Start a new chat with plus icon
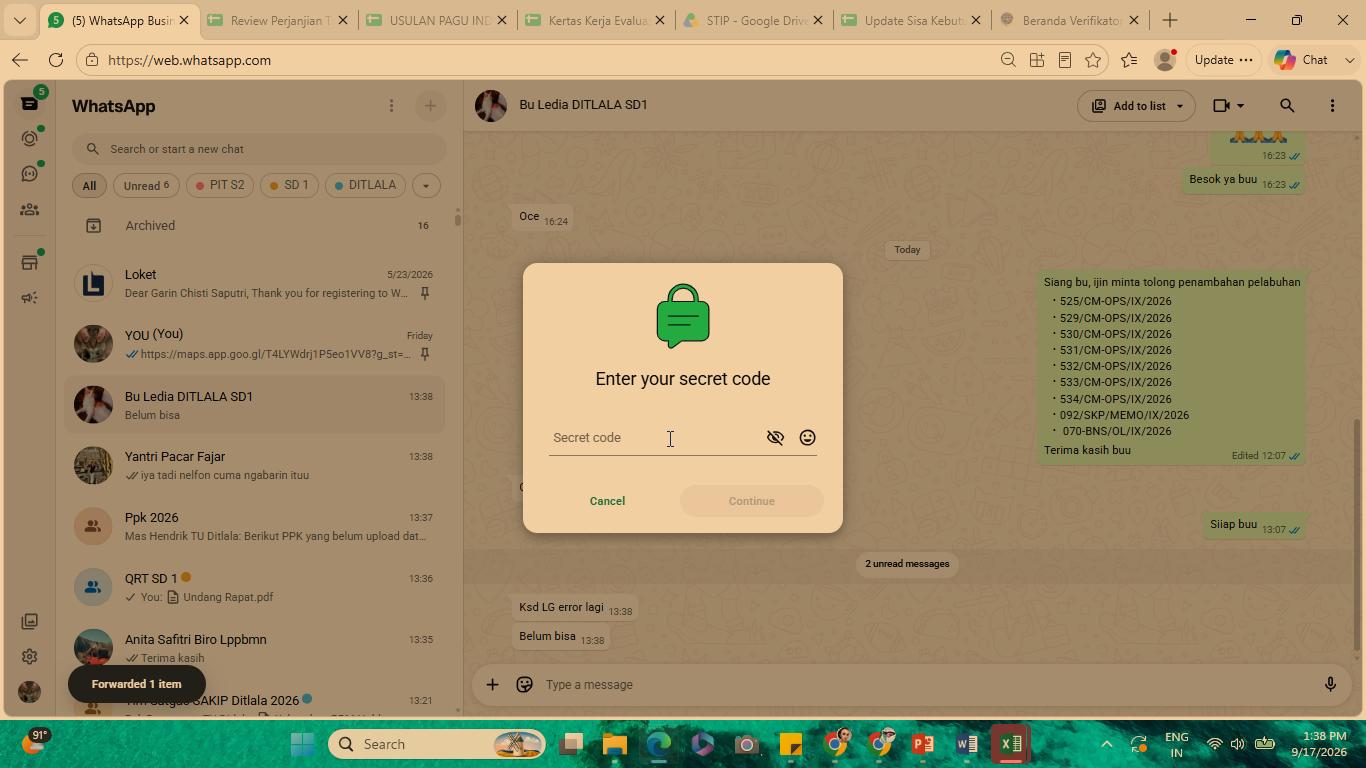 (430, 106)
